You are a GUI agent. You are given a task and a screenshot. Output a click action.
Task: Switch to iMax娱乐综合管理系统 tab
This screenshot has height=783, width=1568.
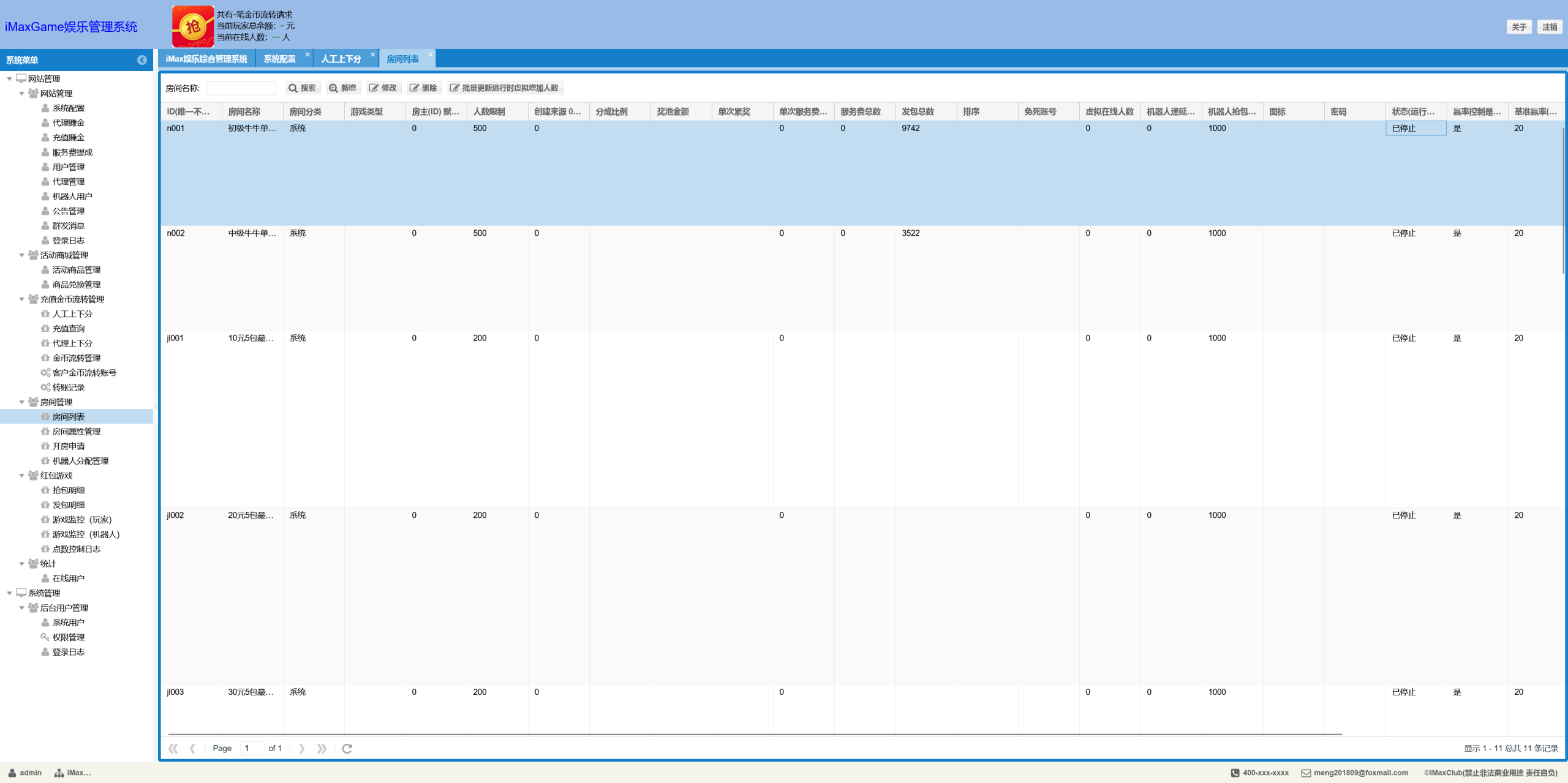[x=206, y=59]
